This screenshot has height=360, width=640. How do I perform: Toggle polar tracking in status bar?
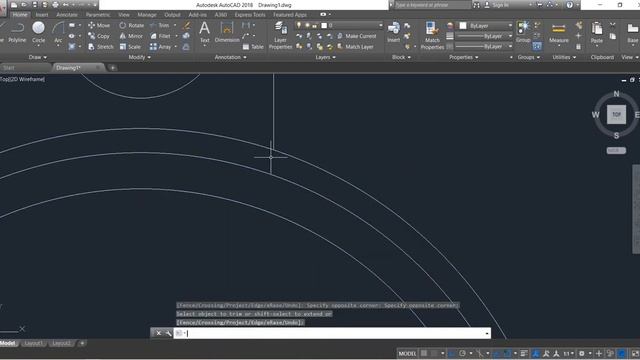coord(462,353)
